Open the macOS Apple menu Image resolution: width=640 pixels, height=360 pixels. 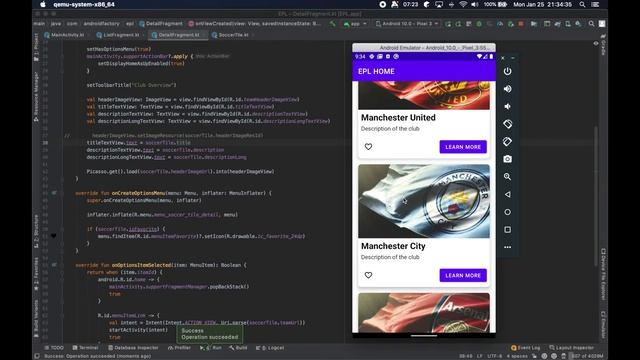pyautogui.click(x=43, y=5)
